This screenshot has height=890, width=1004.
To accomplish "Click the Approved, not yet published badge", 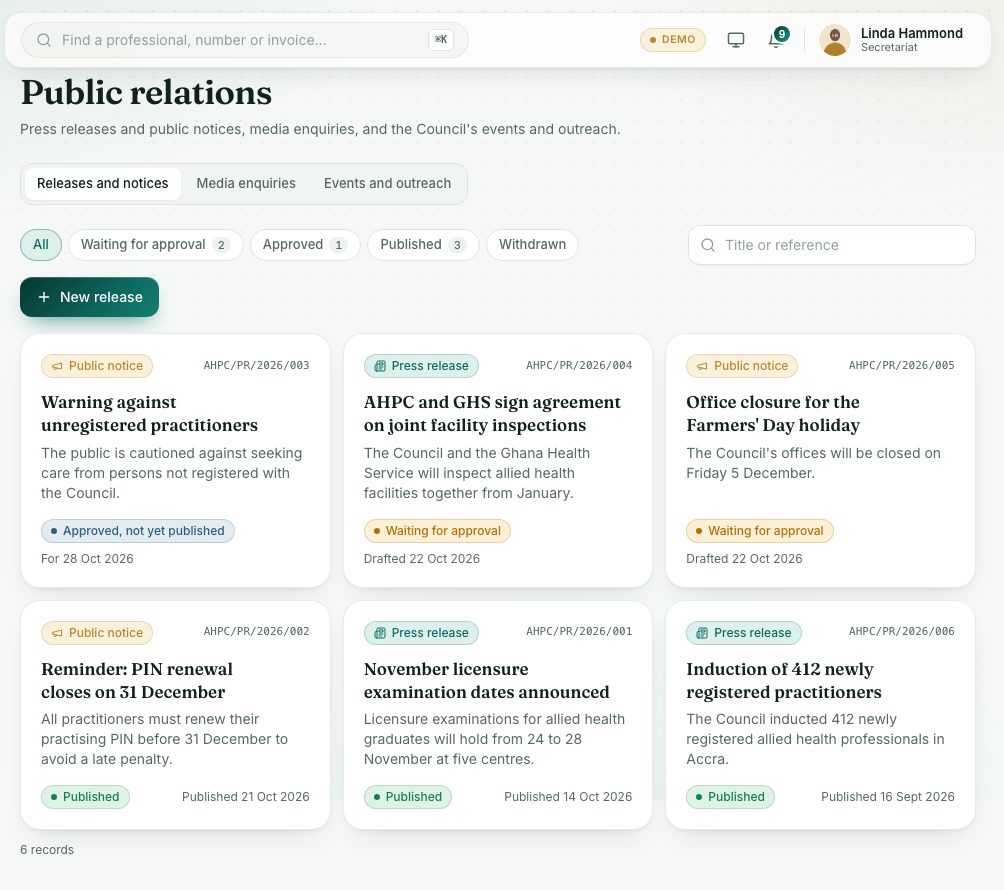I will (138, 531).
